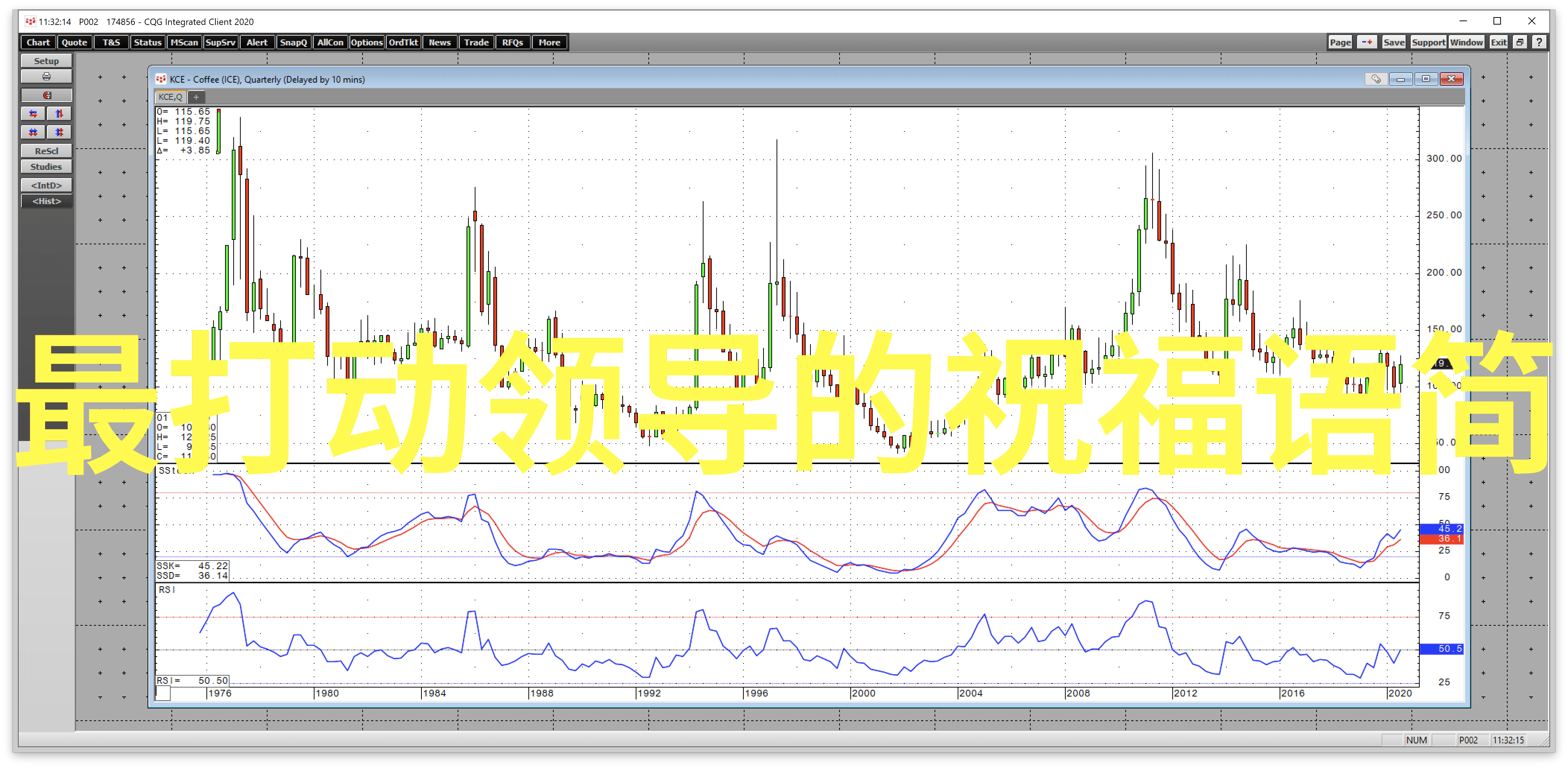Screen dimensions: 1568x768
Task: Click the horizontal swap arrows icon
Action: click(33, 114)
